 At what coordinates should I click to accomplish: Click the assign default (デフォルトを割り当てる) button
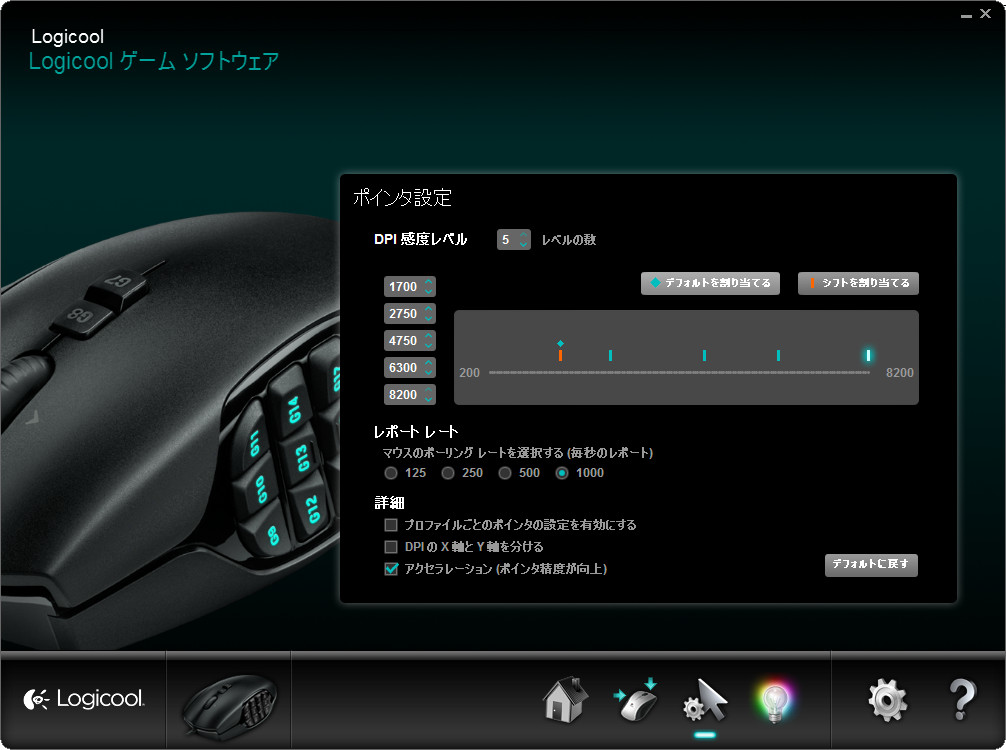pyautogui.click(x=710, y=283)
